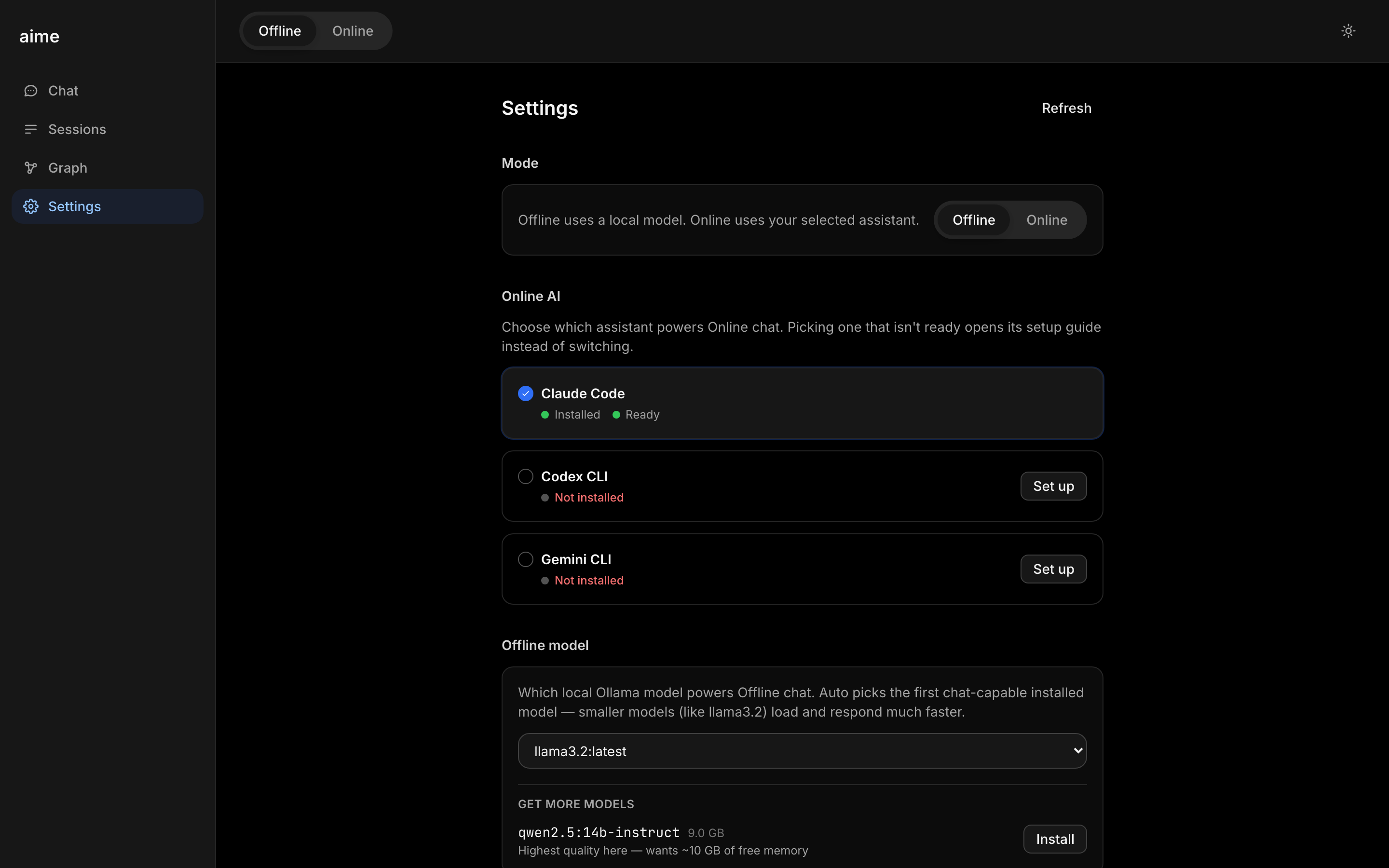Click the Settings page title
The image size is (1389, 868).
pyautogui.click(x=540, y=108)
